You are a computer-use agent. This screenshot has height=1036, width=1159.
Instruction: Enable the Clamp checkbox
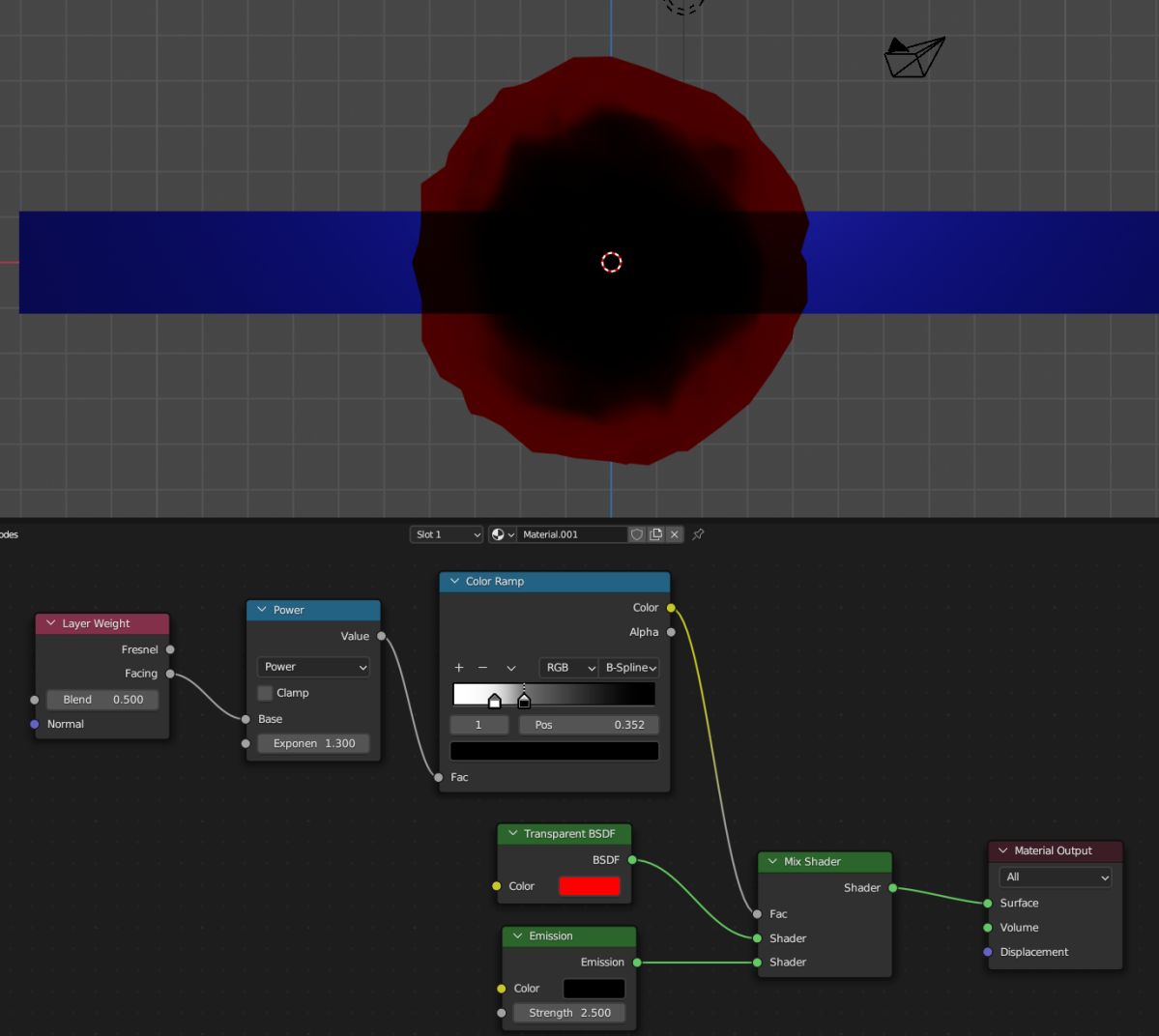(x=265, y=693)
